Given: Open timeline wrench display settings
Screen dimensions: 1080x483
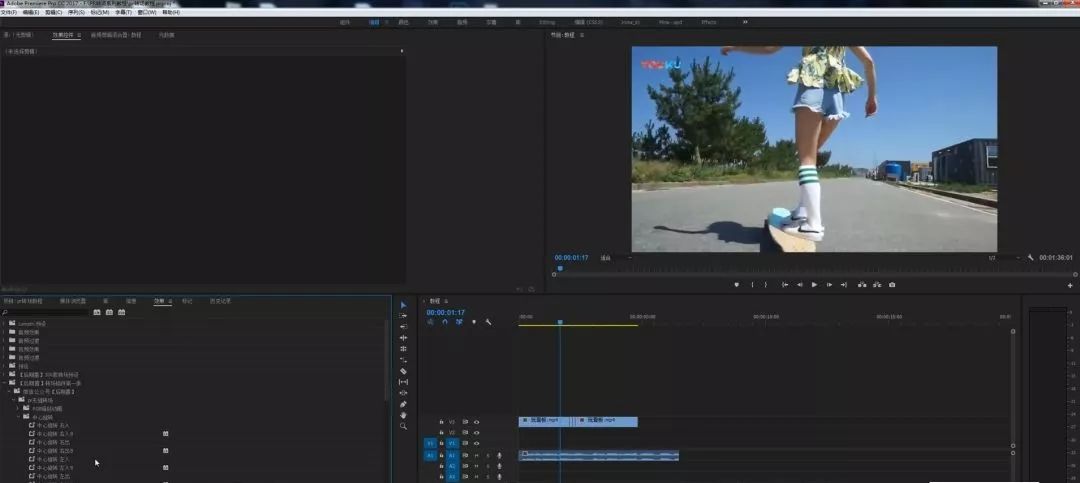Looking at the screenshot, I should (488, 322).
